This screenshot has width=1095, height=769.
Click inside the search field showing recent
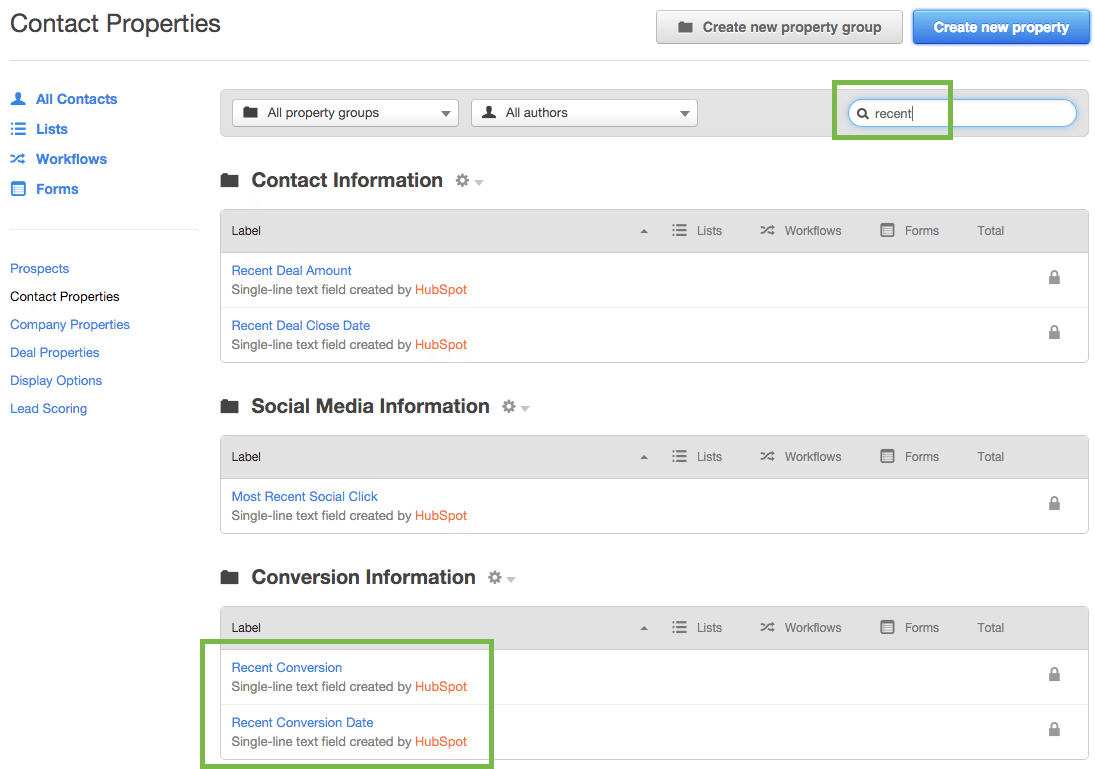tap(960, 113)
